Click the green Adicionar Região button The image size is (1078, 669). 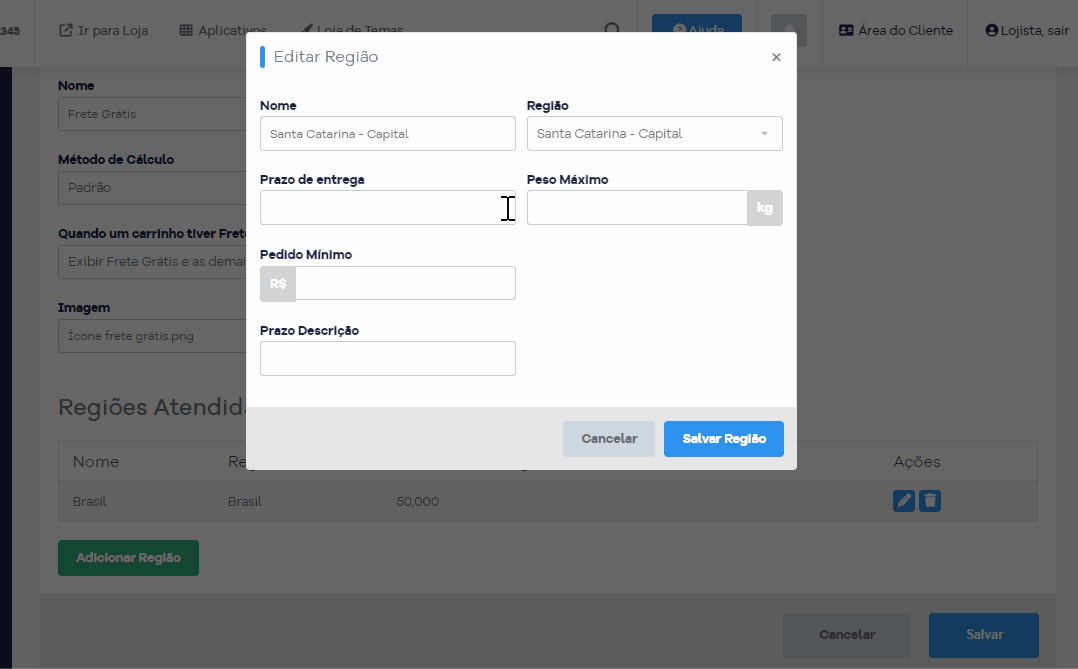(x=129, y=558)
